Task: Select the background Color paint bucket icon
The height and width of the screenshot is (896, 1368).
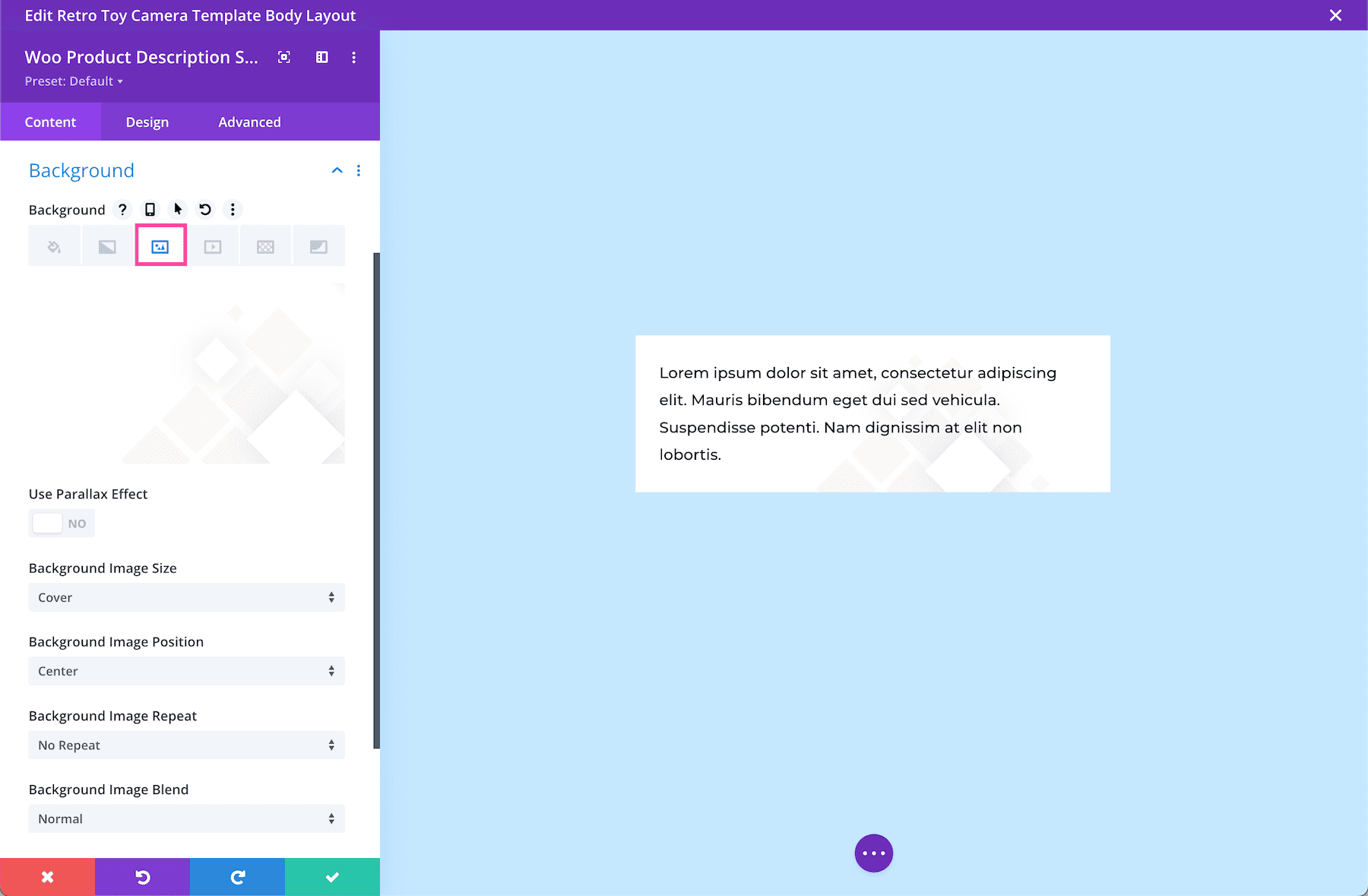Action: [x=54, y=245]
